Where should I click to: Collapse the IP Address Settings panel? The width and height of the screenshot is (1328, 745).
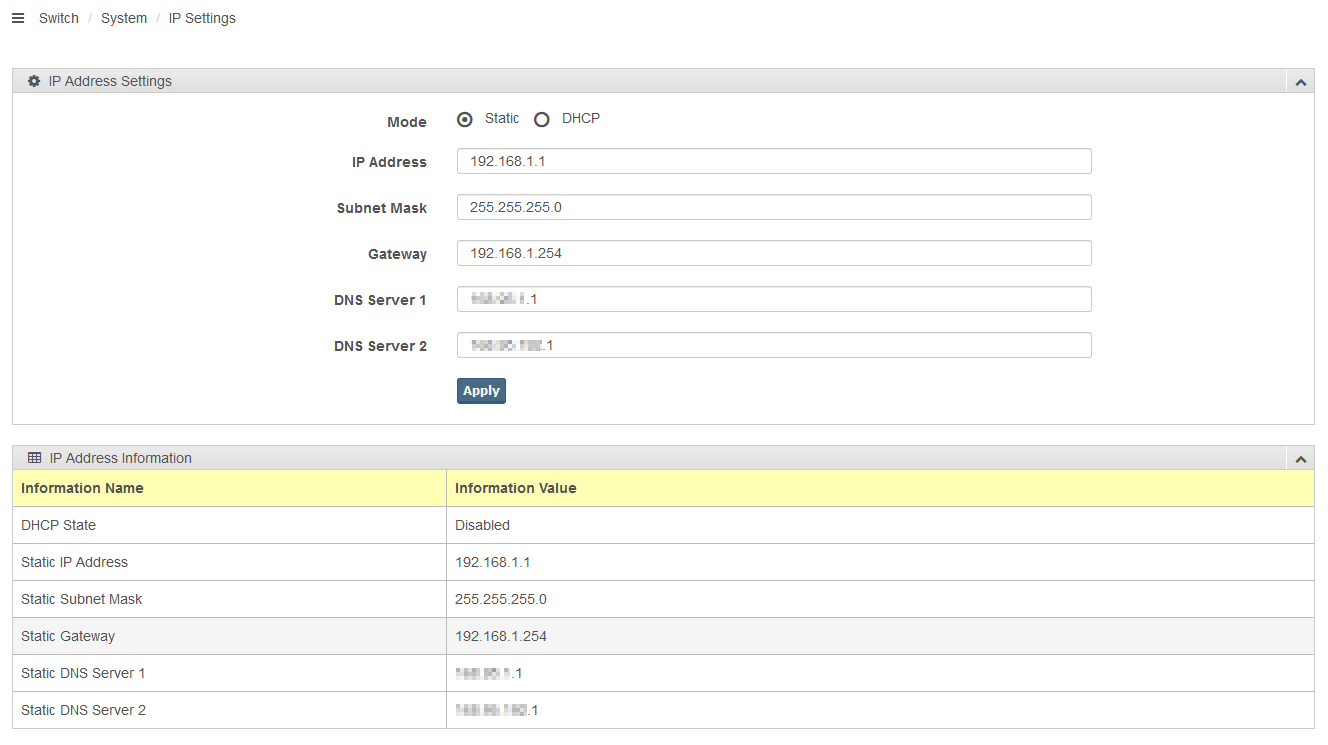point(1300,82)
